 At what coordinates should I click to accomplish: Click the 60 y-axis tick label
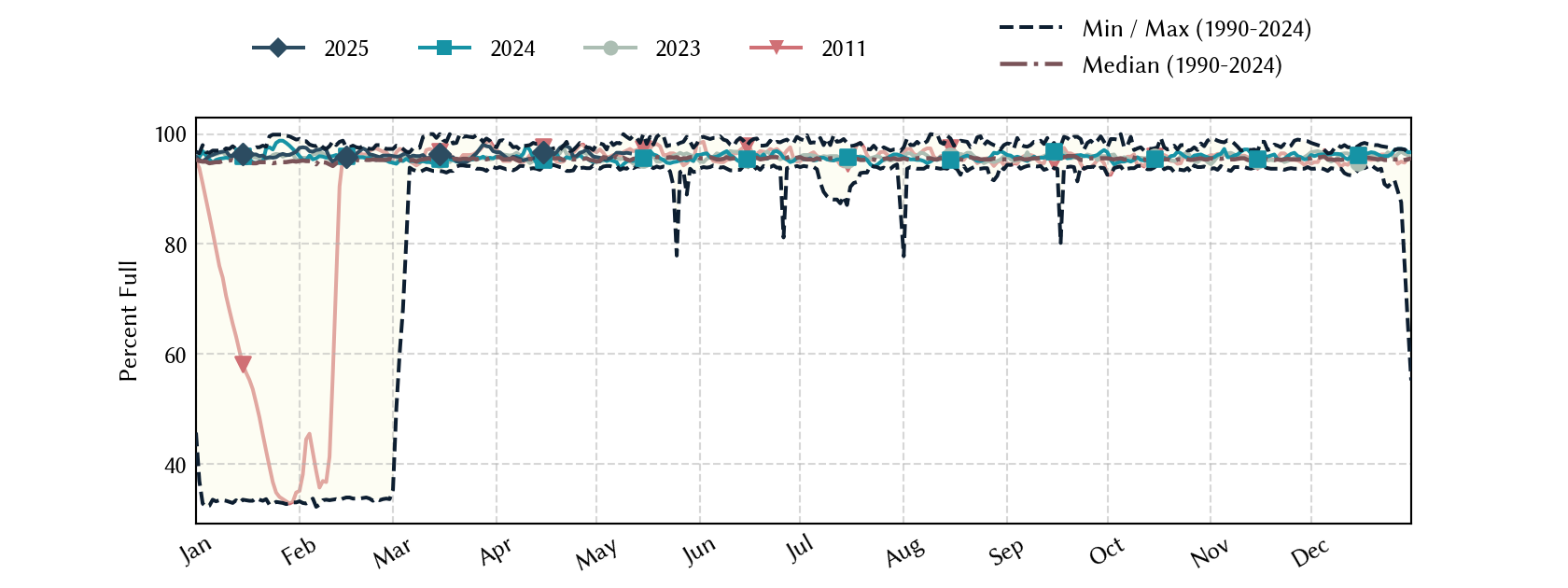coord(175,355)
